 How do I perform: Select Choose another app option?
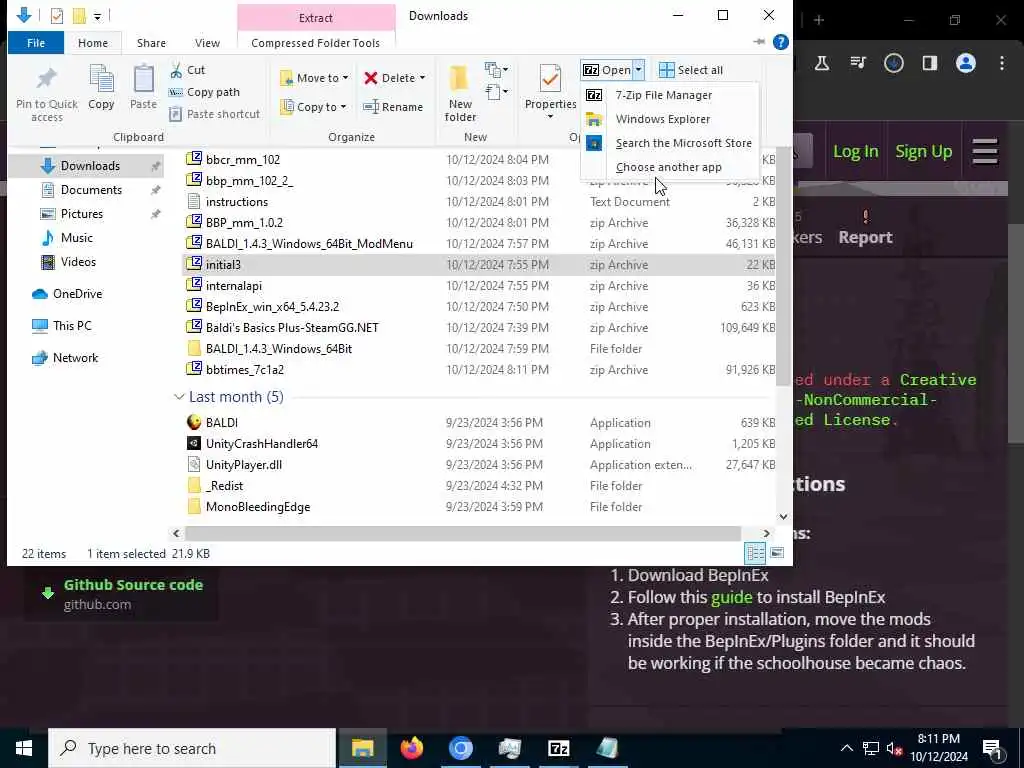coord(668,167)
